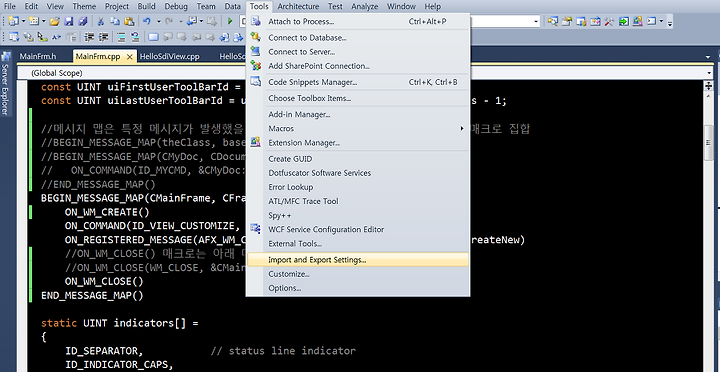
Task: Undo the last edit with the blue arrow icon
Action: (146, 21)
